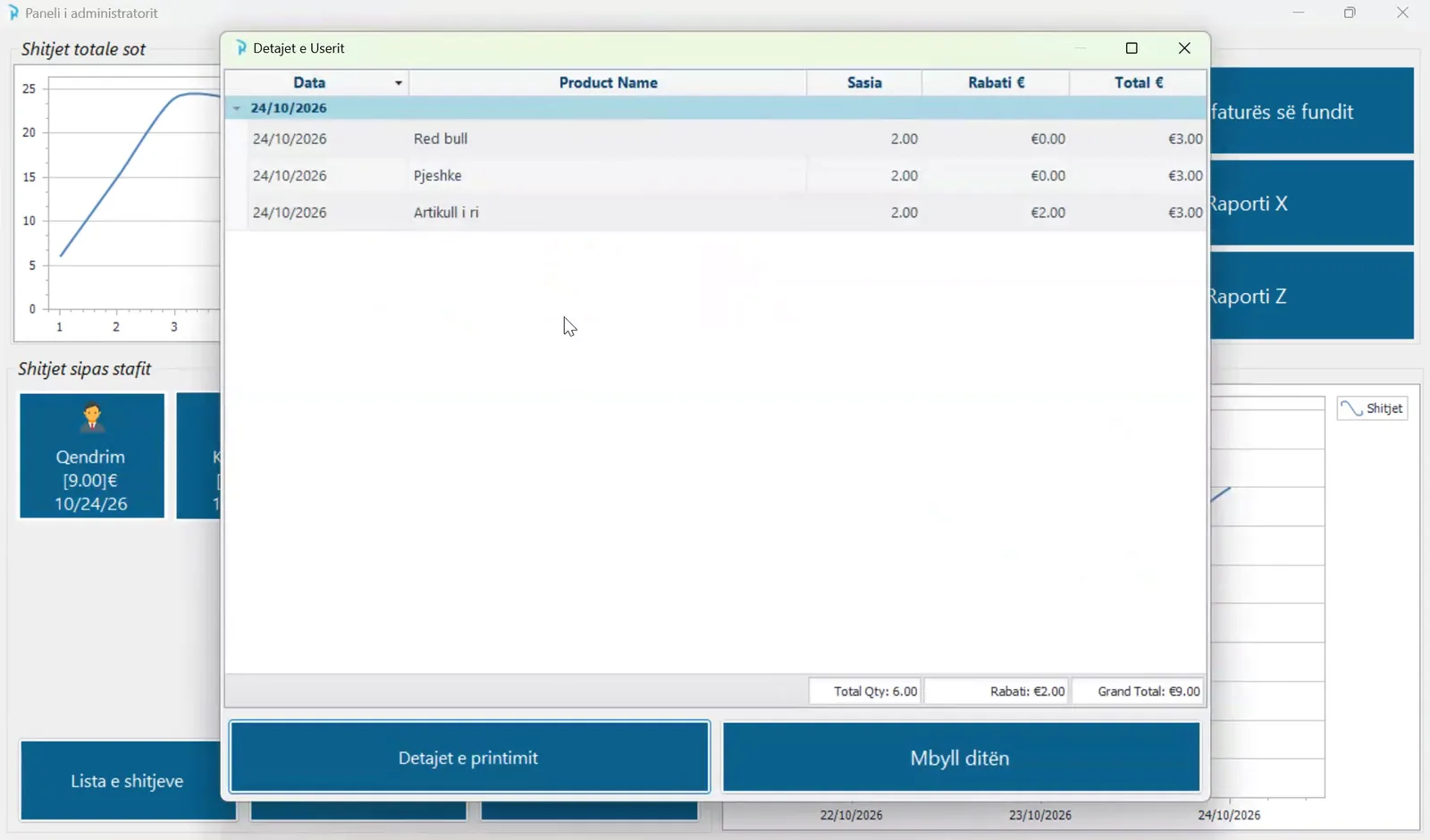The image size is (1430, 840).
Task: Collapse the 24/10/2026 group row
Action: [237, 108]
